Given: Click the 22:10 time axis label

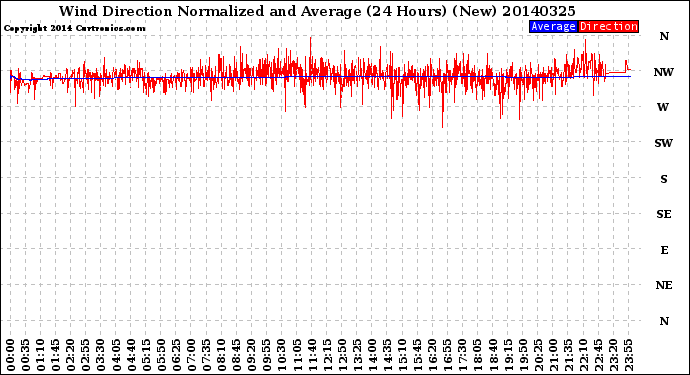Looking at the screenshot, I should pos(584,355).
